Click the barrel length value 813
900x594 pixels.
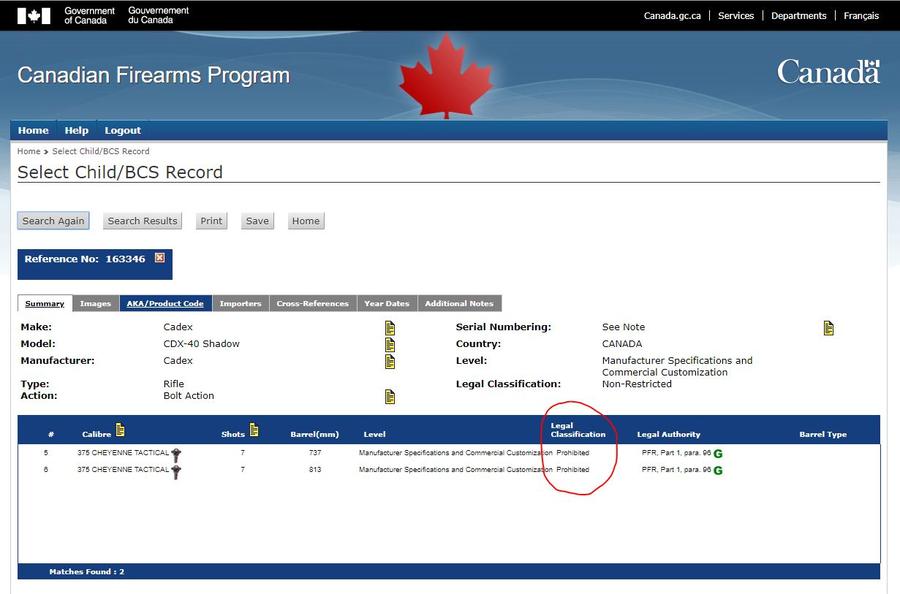315,469
